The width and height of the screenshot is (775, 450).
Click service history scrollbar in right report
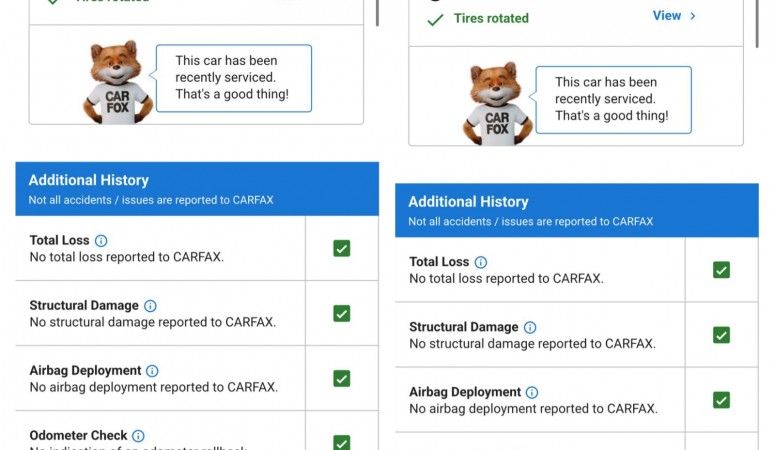757,20
